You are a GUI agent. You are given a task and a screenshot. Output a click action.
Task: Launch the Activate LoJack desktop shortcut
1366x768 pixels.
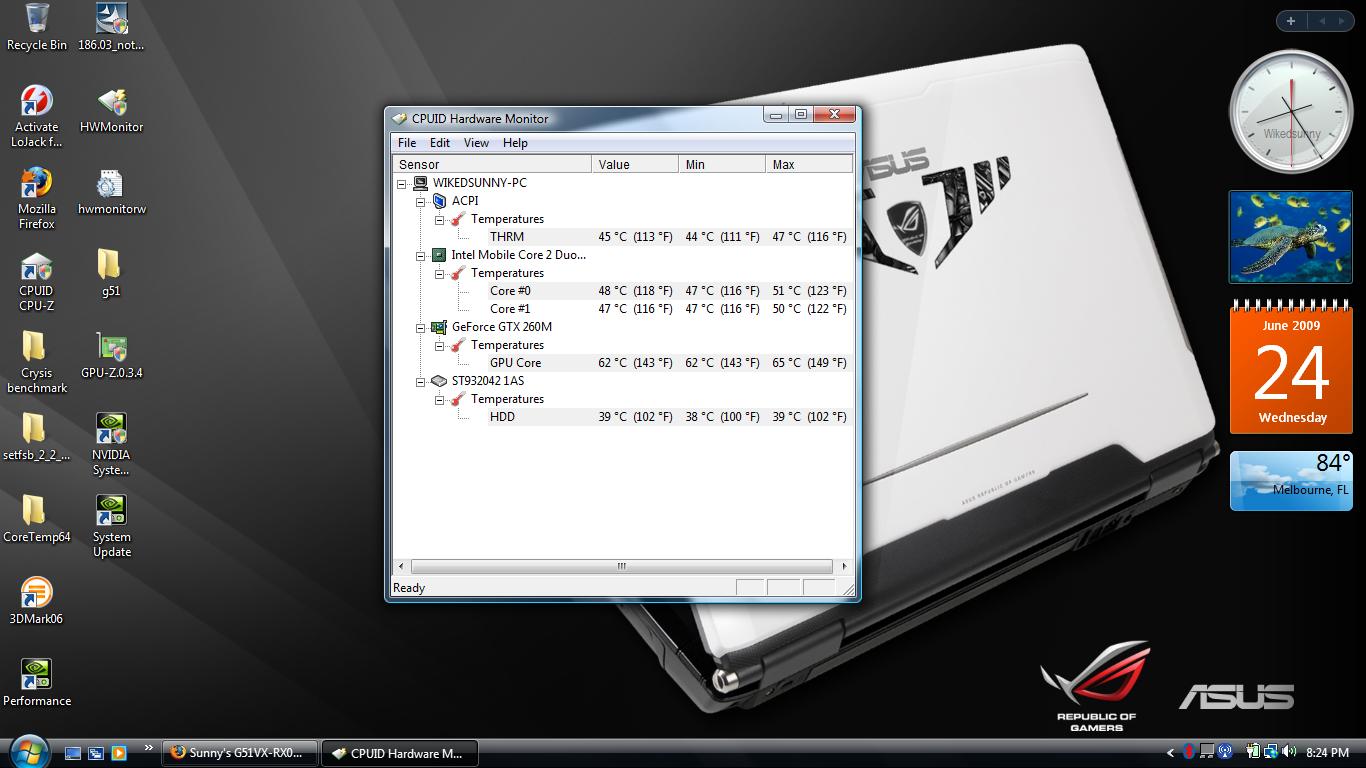pyautogui.click(x=37, y=116)
